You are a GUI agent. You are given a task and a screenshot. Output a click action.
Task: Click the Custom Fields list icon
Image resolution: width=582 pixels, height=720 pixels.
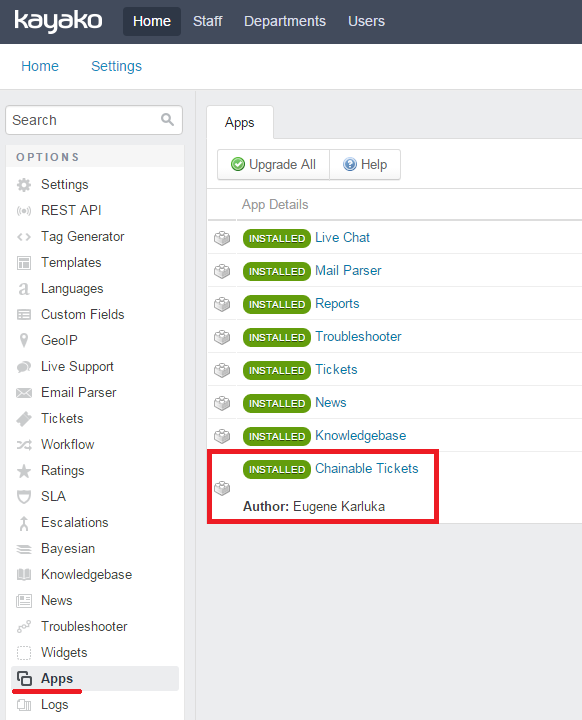24,315
